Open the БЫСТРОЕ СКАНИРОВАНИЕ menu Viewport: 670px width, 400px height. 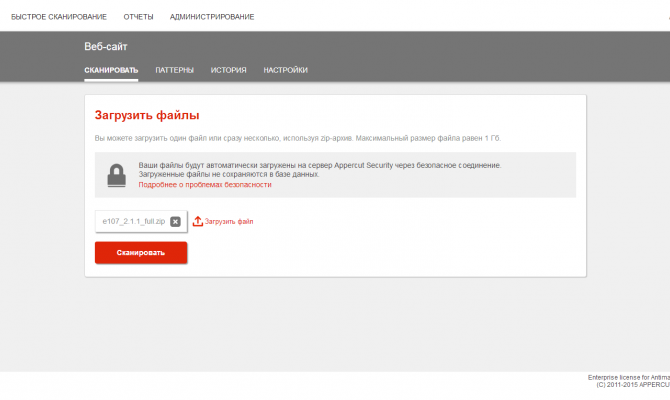[x=59, y=17]
